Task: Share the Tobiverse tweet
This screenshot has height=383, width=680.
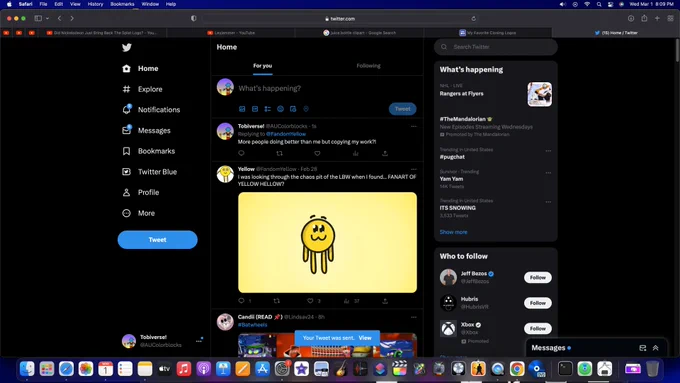Action: click(x=385, y=153)
